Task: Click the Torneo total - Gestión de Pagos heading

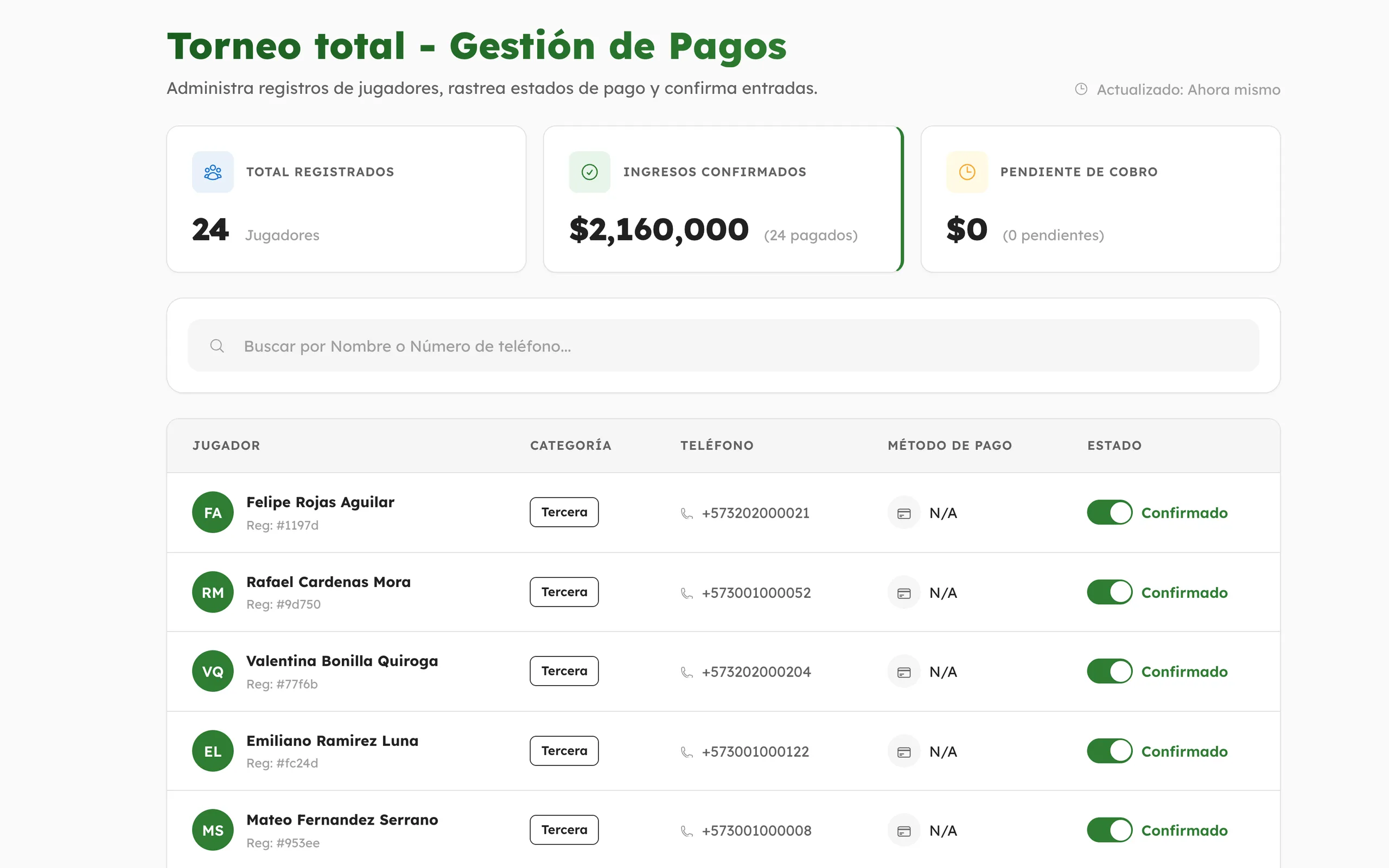Action: click(x=476, y=46)
